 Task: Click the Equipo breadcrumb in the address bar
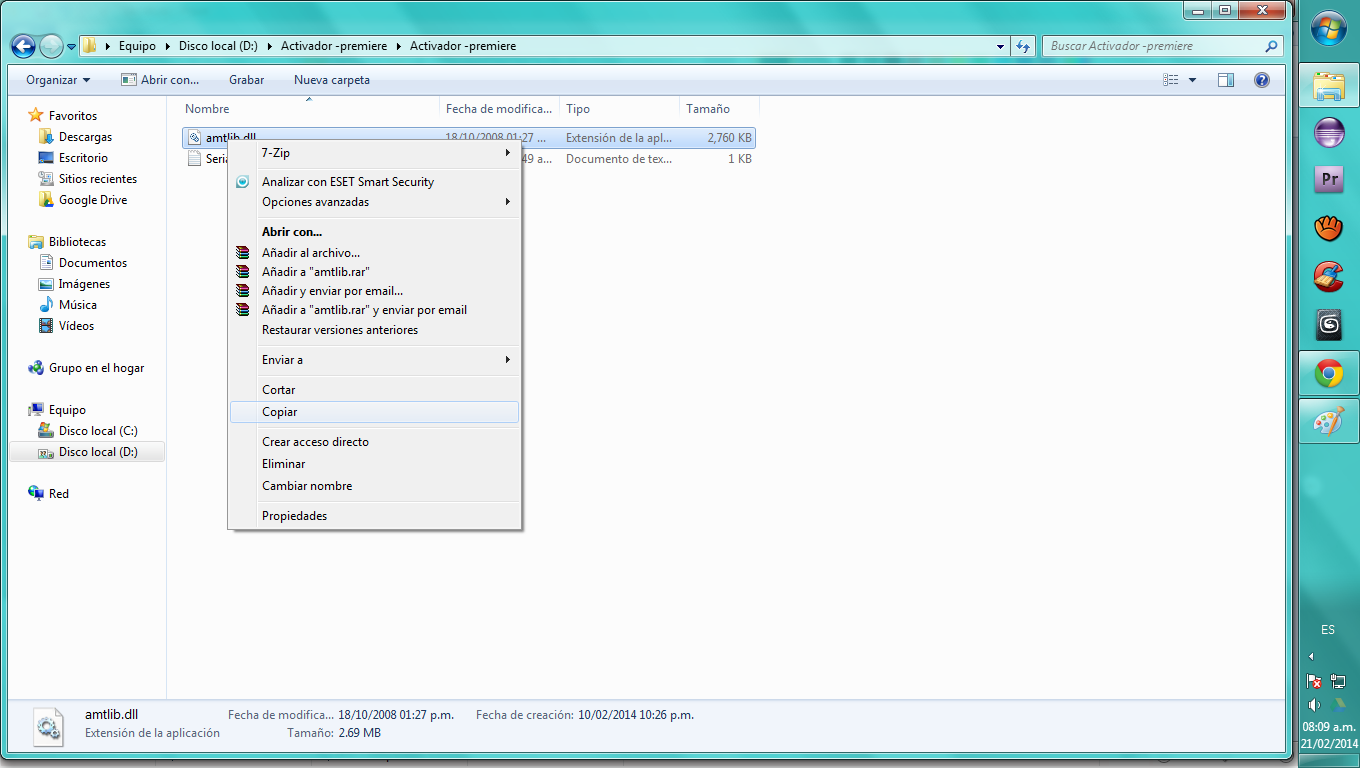137,46
